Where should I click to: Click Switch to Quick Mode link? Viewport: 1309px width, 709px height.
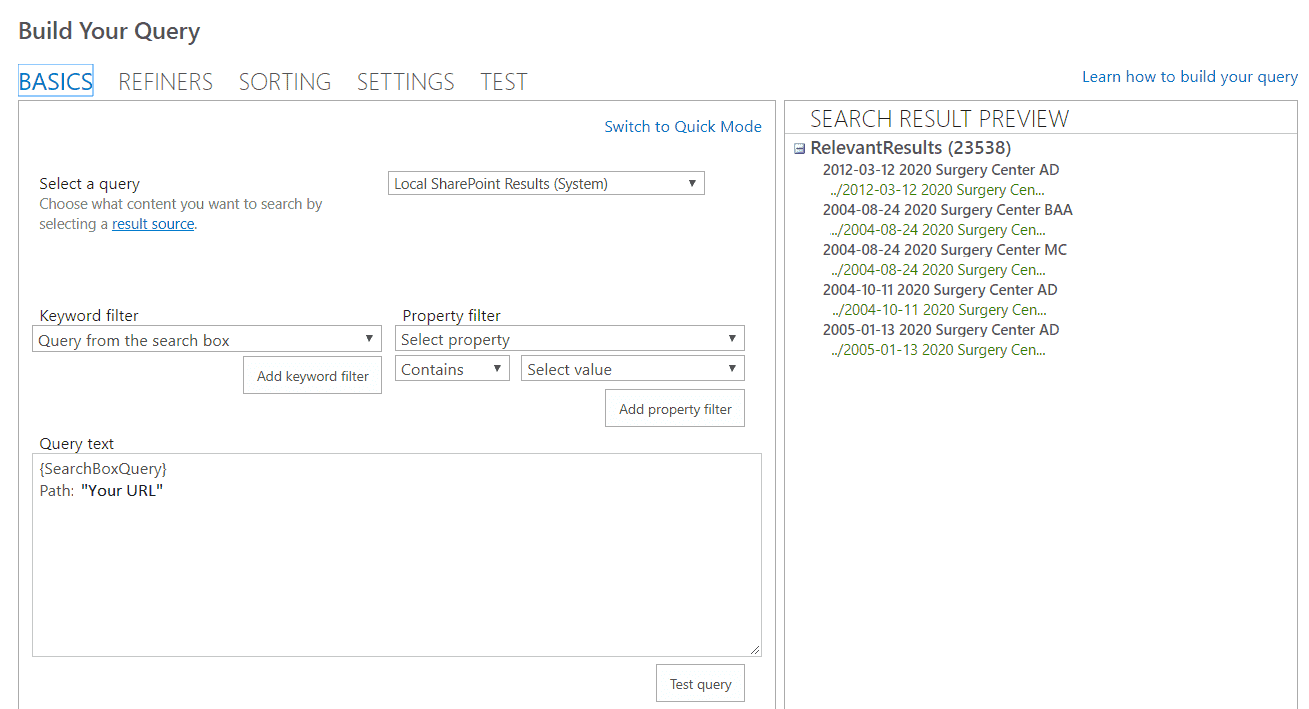point(683,127)
